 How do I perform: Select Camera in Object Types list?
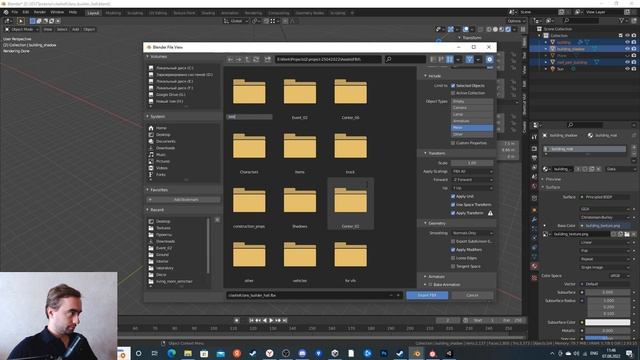point(472,108)
